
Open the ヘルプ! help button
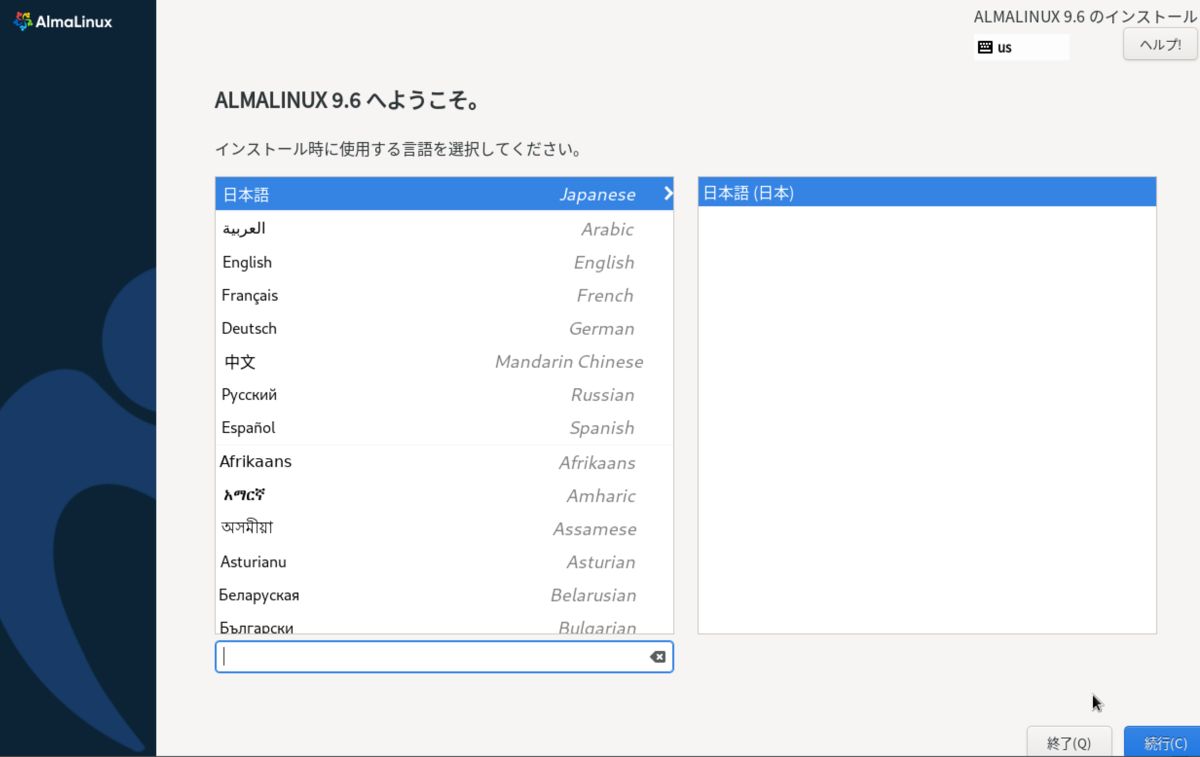(x=1160, y=44)
